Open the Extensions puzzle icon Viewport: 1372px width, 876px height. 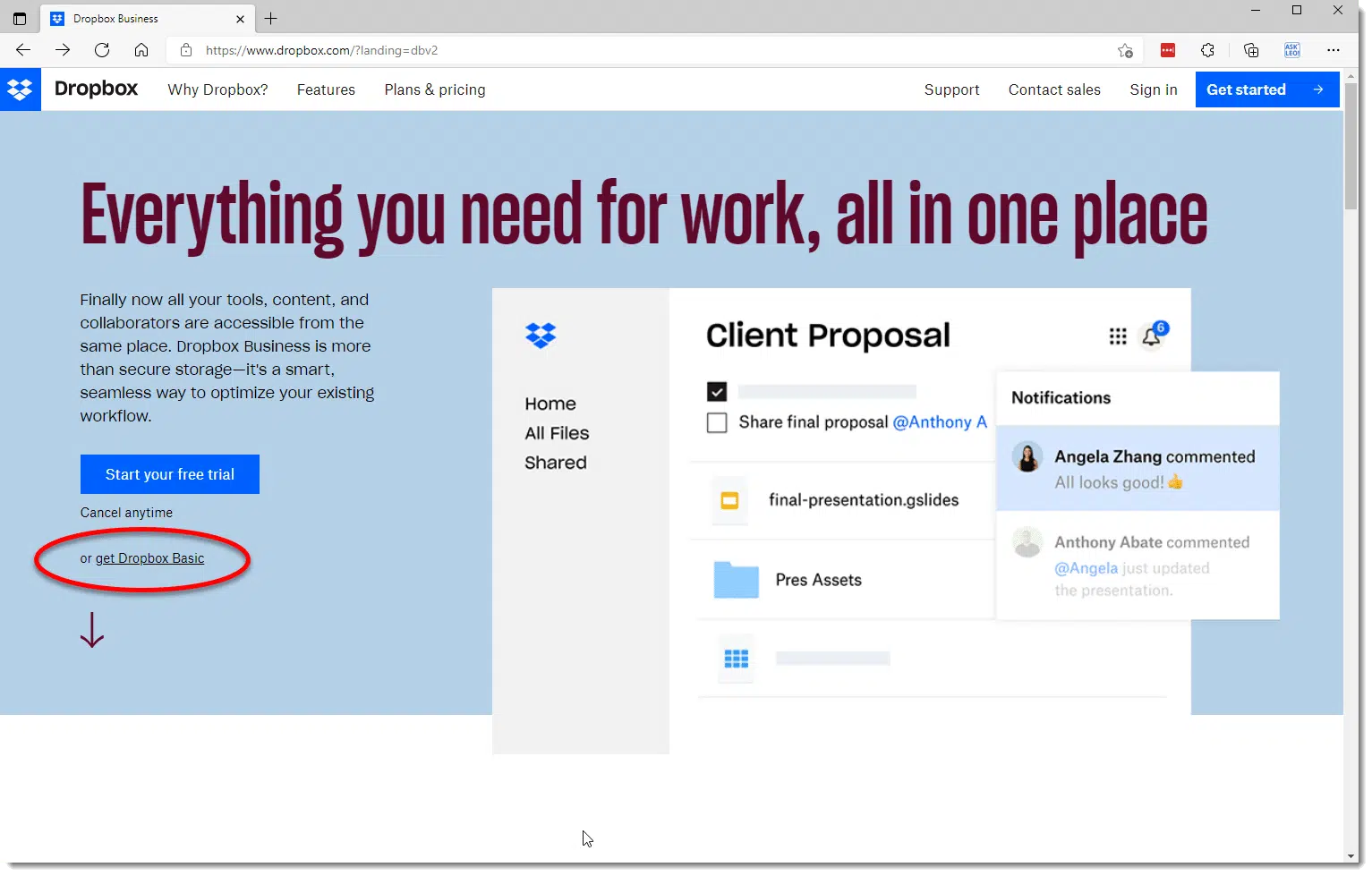pos(1208,50)
